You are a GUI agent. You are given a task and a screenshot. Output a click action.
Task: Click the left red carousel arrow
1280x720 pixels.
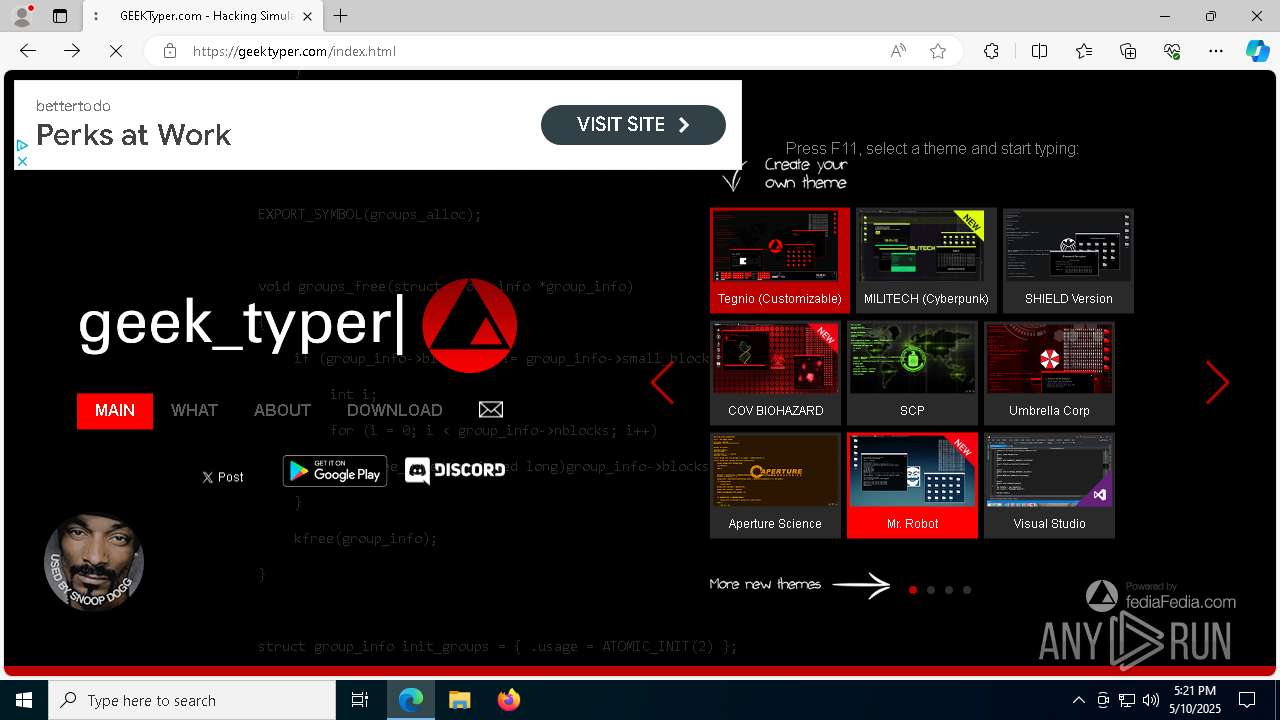663,382
